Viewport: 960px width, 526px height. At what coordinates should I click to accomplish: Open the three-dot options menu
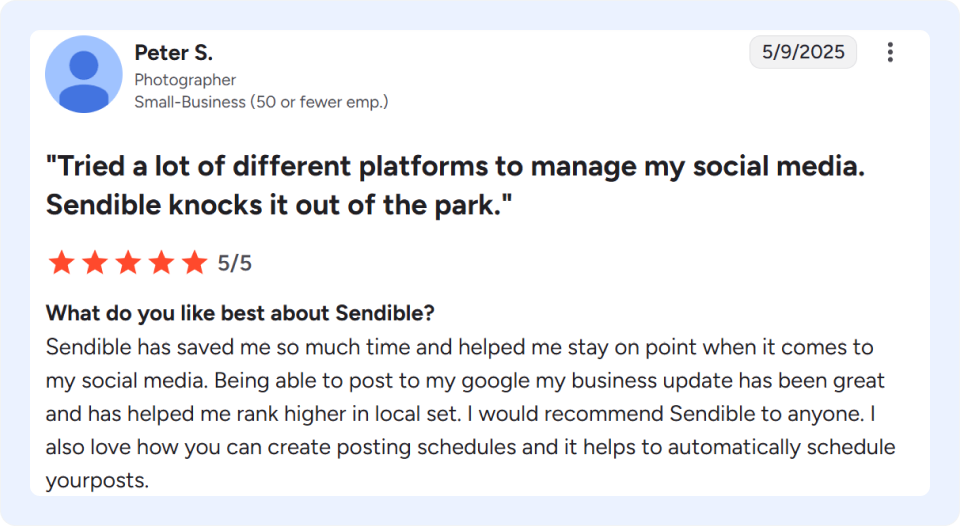click(x=890, y=52)
